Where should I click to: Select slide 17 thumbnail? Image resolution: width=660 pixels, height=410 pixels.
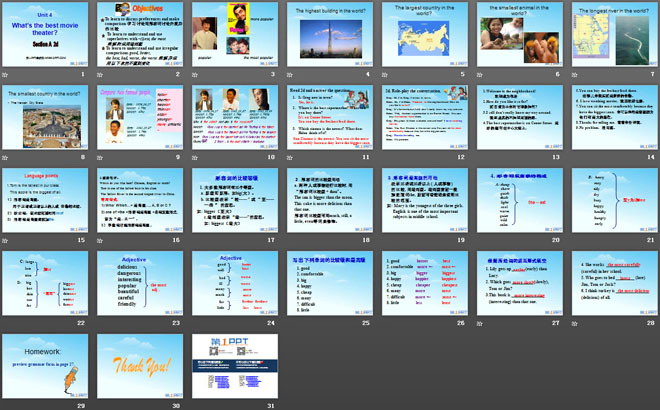pos(235,200)
